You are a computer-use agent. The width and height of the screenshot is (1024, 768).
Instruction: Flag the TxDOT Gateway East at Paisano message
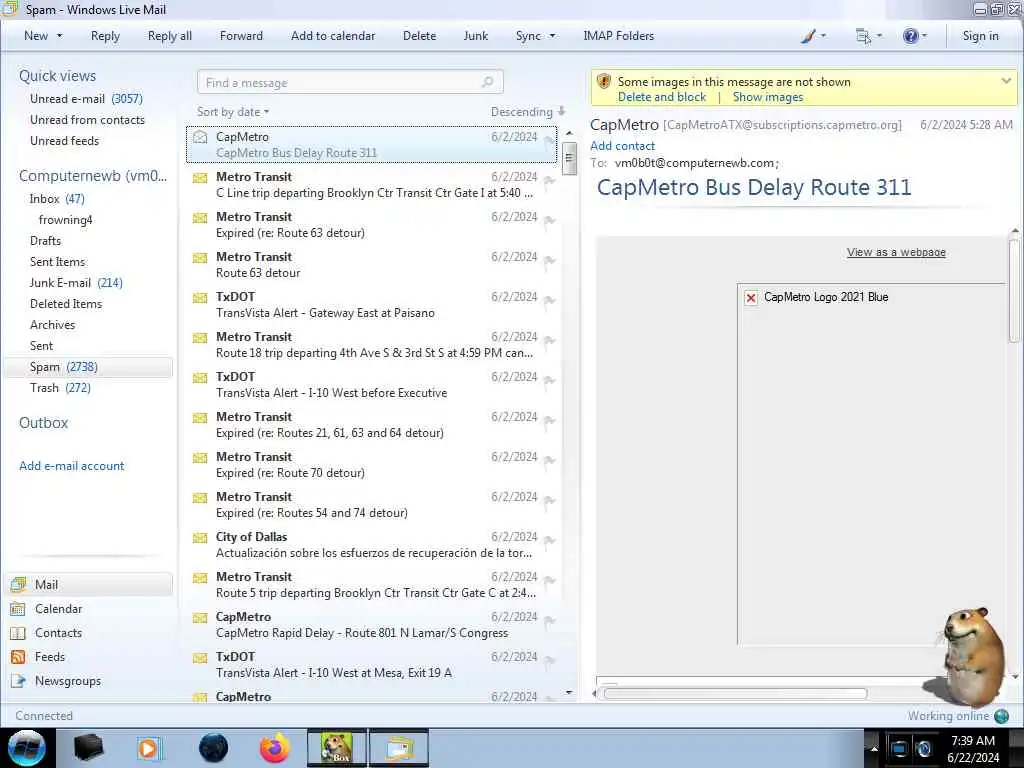coord(549,301)
